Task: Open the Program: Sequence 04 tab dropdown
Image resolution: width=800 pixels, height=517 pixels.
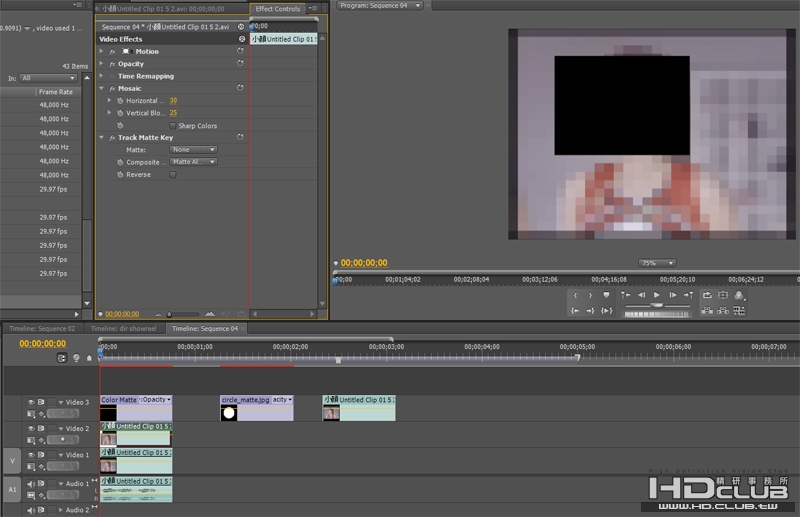Action: pos(418,6)
